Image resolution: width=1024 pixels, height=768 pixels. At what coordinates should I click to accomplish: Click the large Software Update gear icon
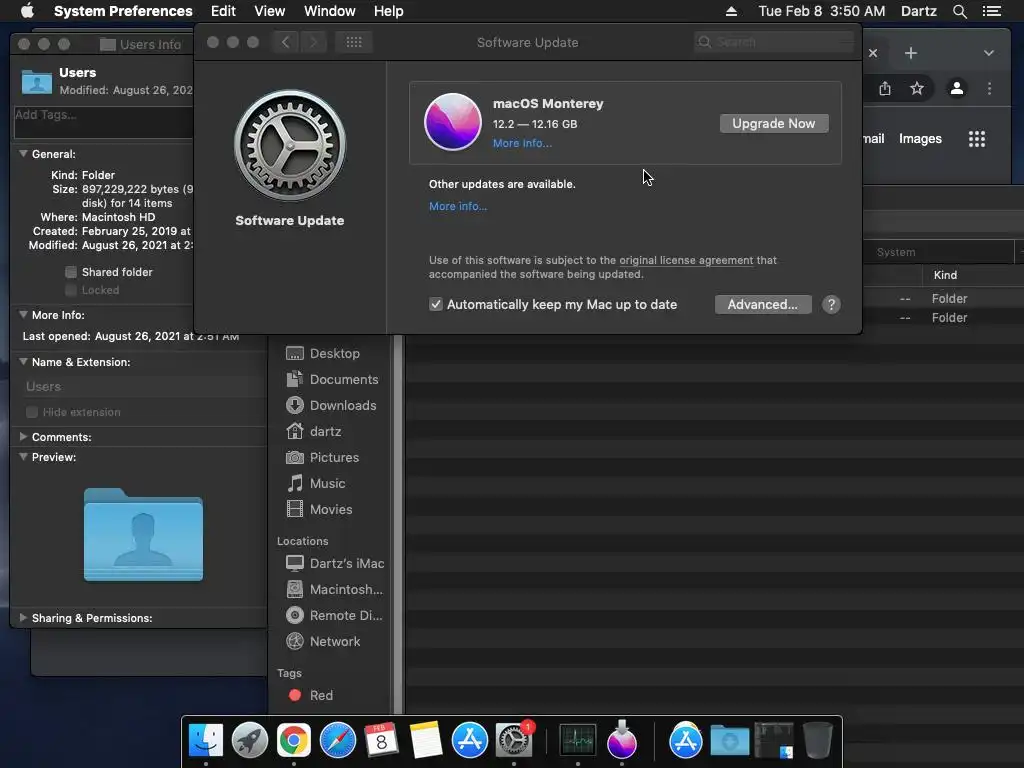(x=290, y=145)
